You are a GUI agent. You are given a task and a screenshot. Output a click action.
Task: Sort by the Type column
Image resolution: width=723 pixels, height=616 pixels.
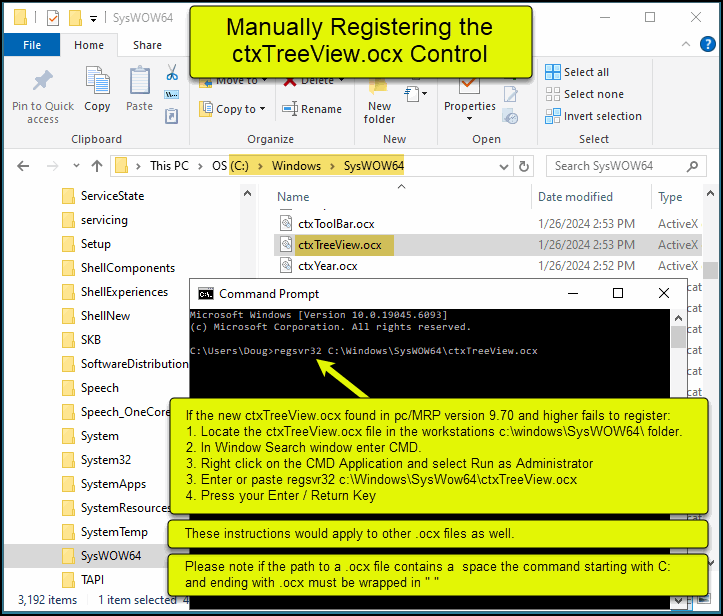(670, 197)
